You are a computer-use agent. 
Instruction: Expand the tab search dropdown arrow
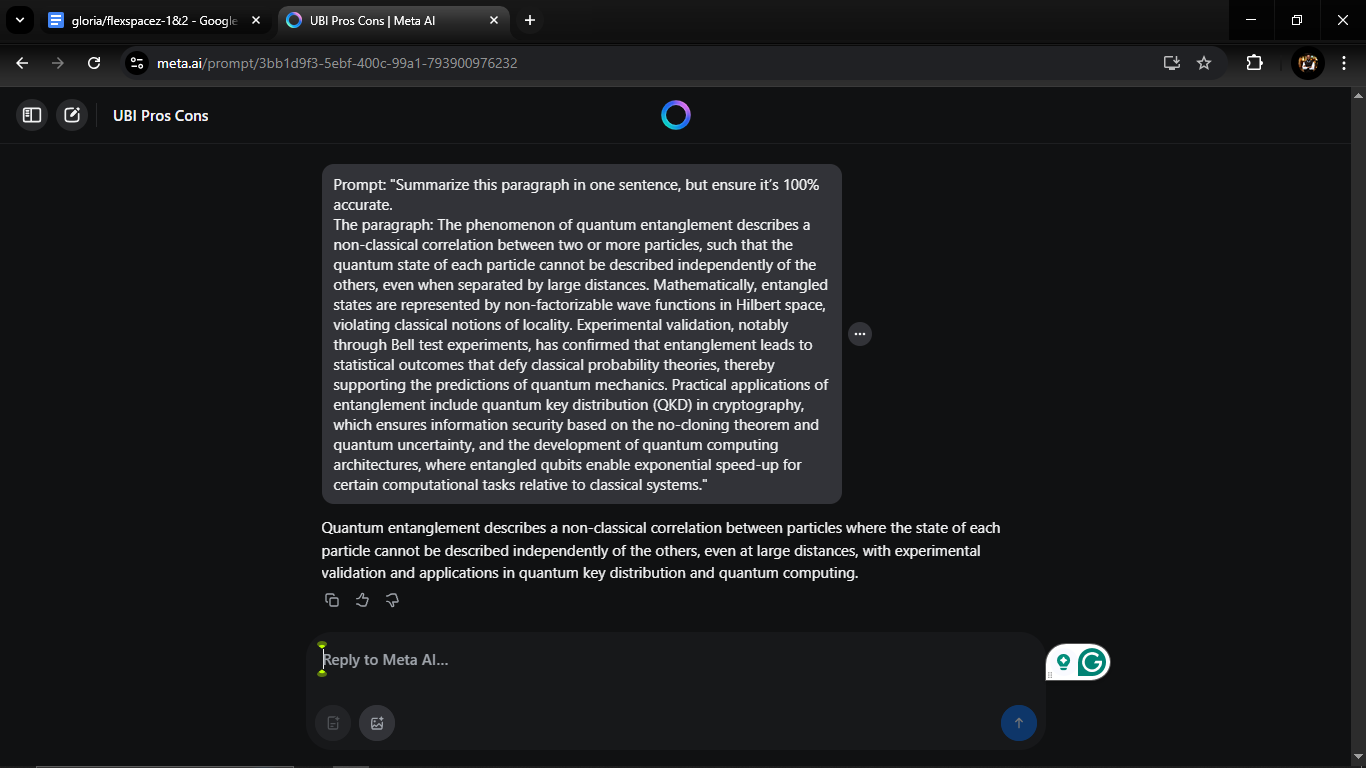point(19,20)
